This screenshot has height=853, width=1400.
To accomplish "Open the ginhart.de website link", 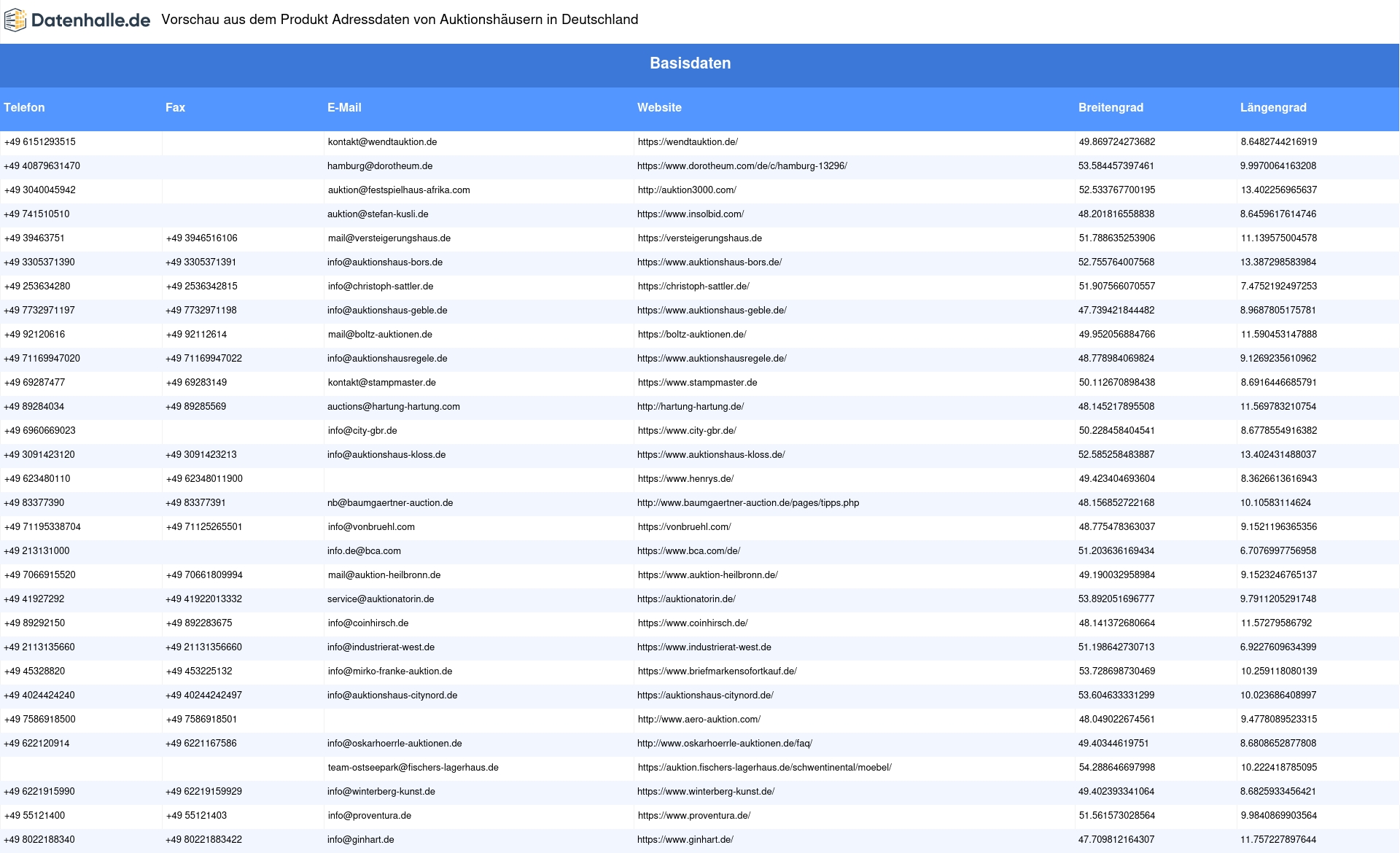I will coord(685,840).
